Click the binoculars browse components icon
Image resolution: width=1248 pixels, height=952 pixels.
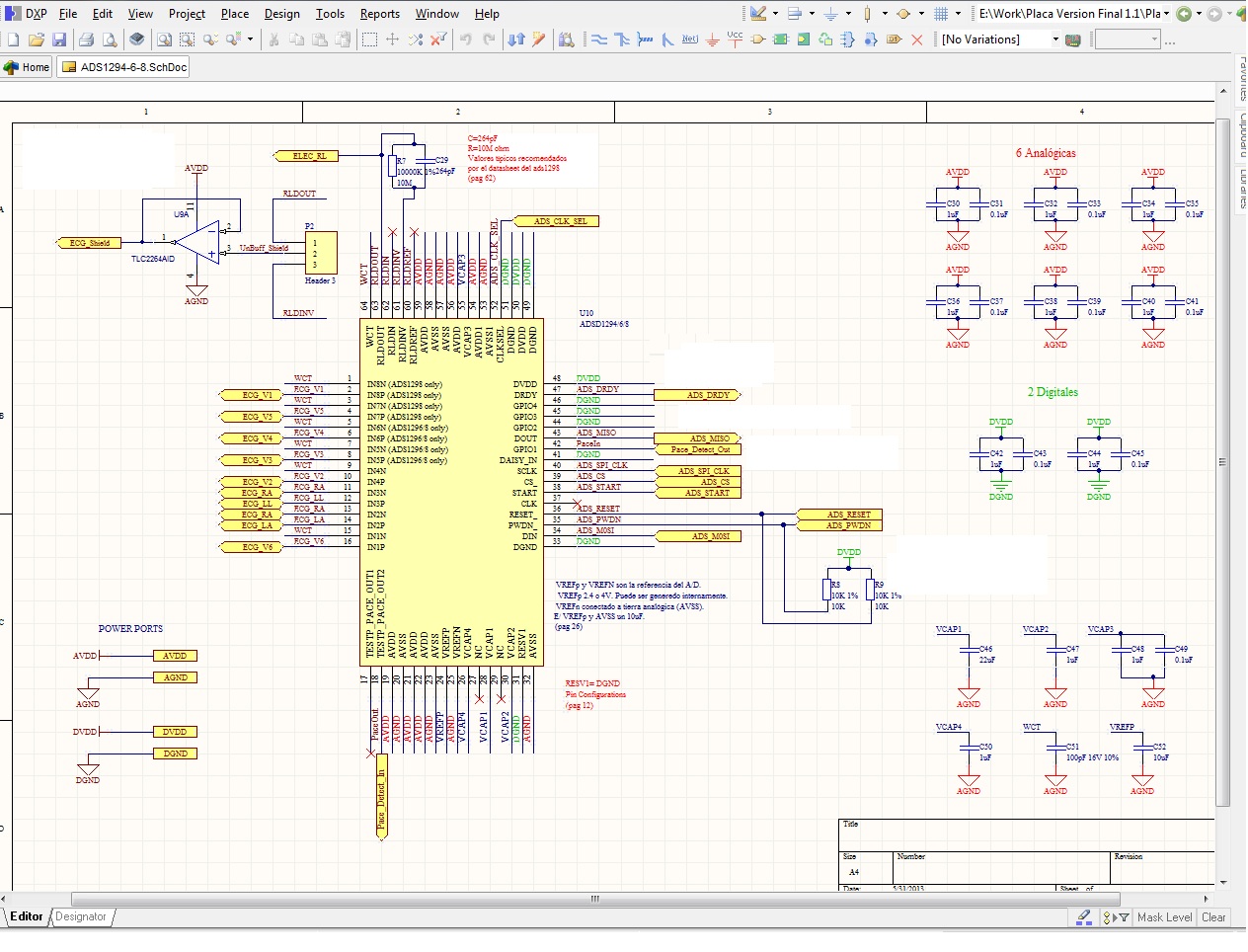567,40
